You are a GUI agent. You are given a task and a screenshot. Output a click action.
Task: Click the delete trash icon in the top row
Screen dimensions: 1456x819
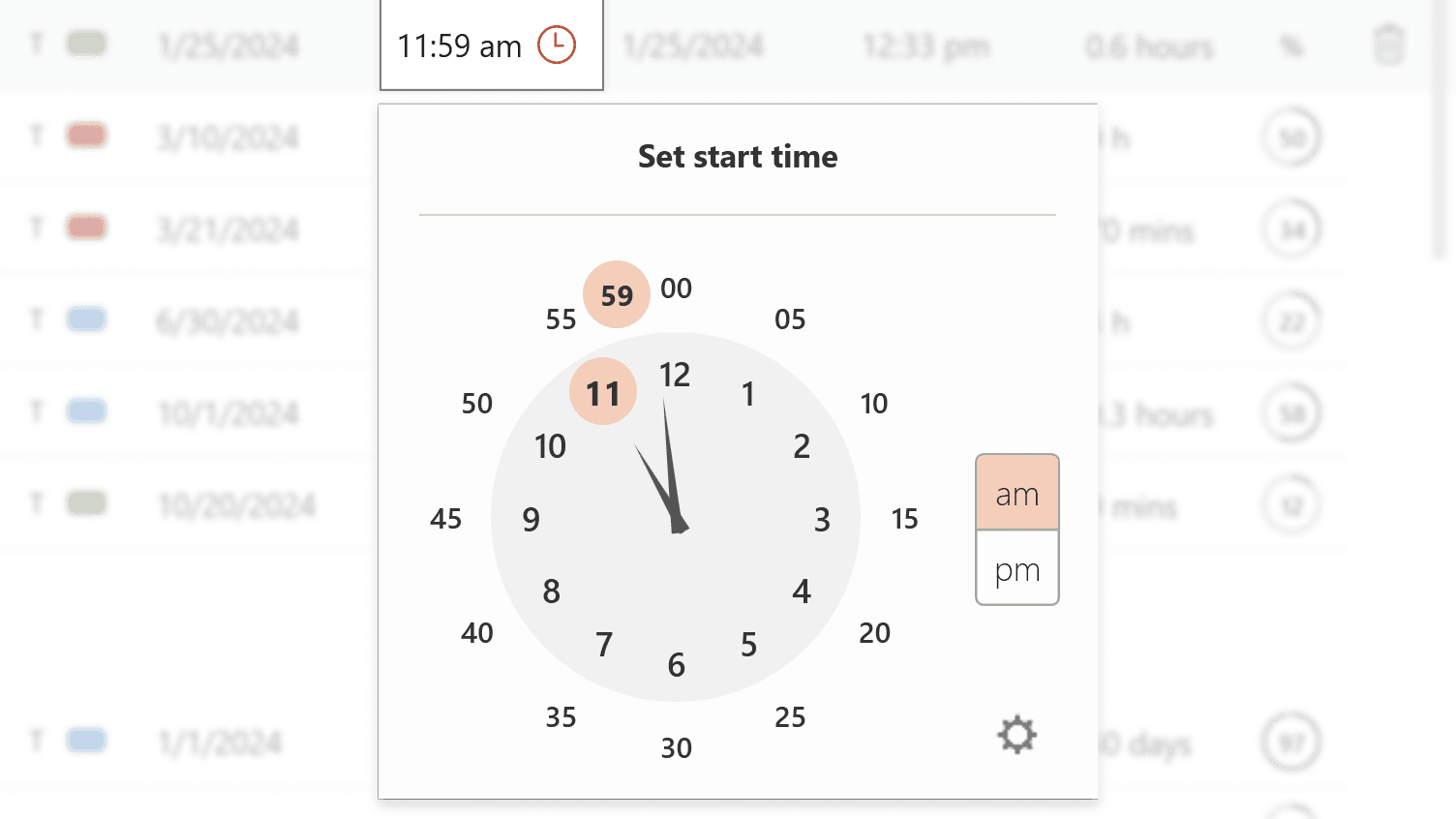tap(1387, 45)
